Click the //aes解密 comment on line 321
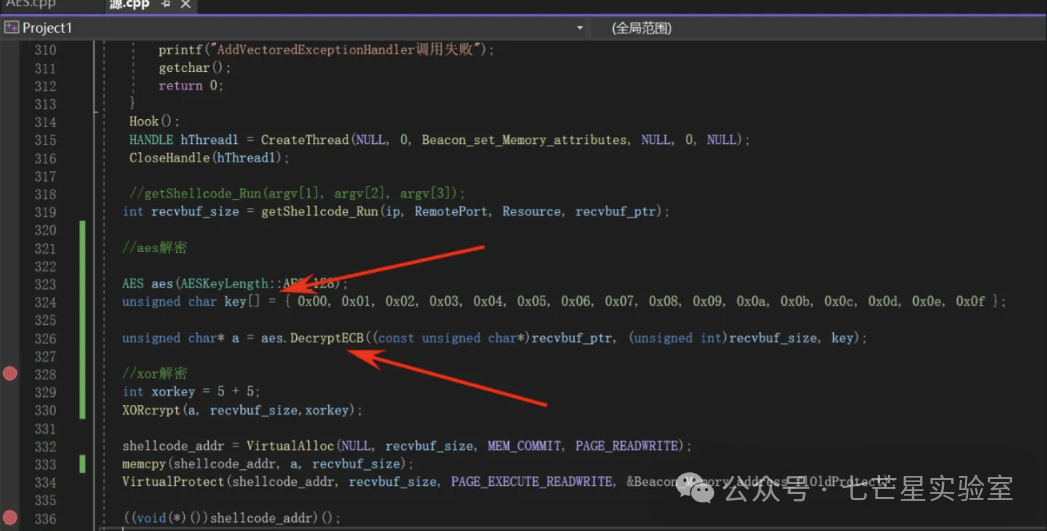 click(154, 248)
